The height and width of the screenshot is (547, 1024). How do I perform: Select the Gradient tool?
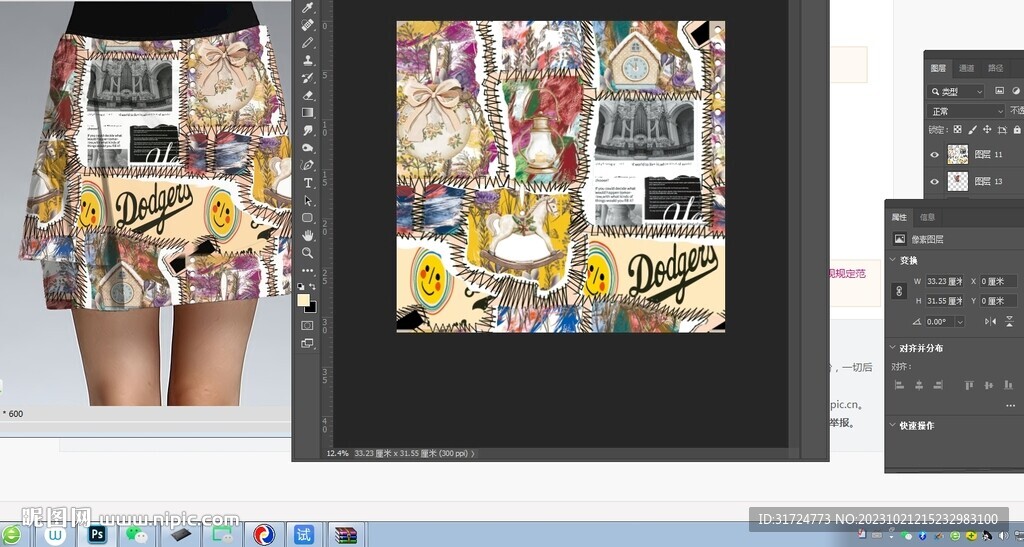click(x=308, y=113)
